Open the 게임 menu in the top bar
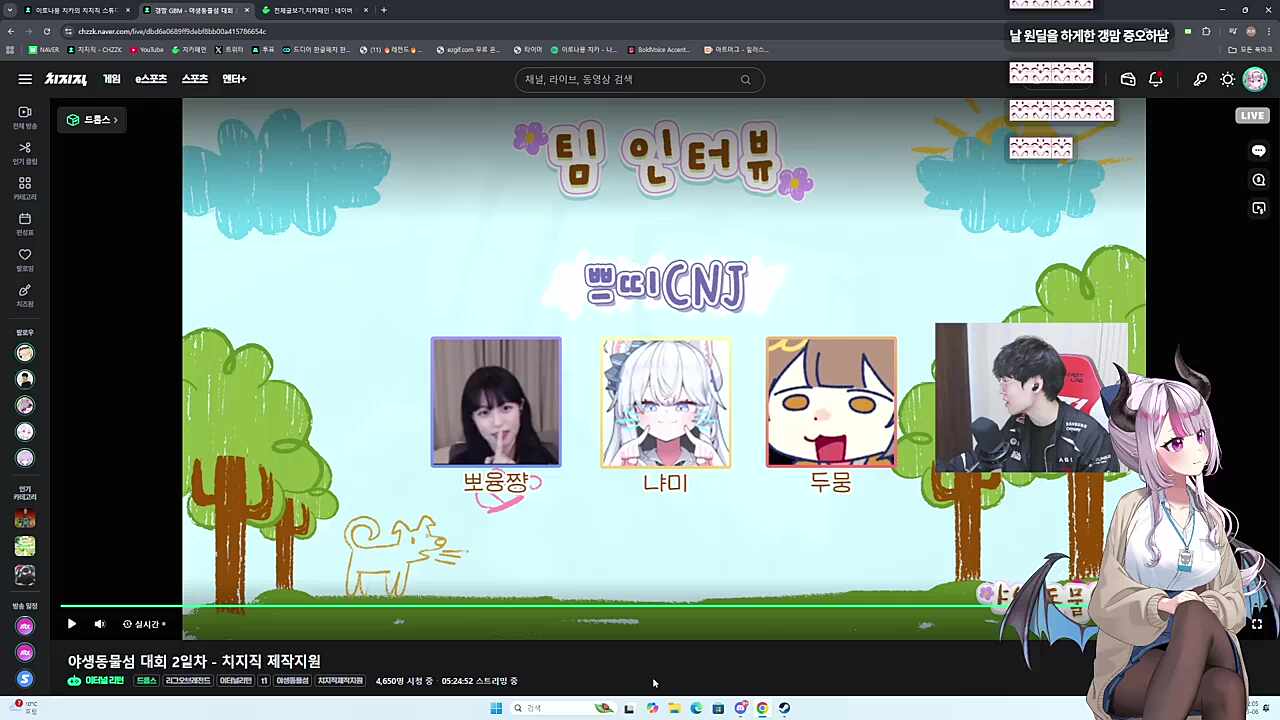Image resolution: width=1280 pixels, height=720 pixels. click(112, 79)
